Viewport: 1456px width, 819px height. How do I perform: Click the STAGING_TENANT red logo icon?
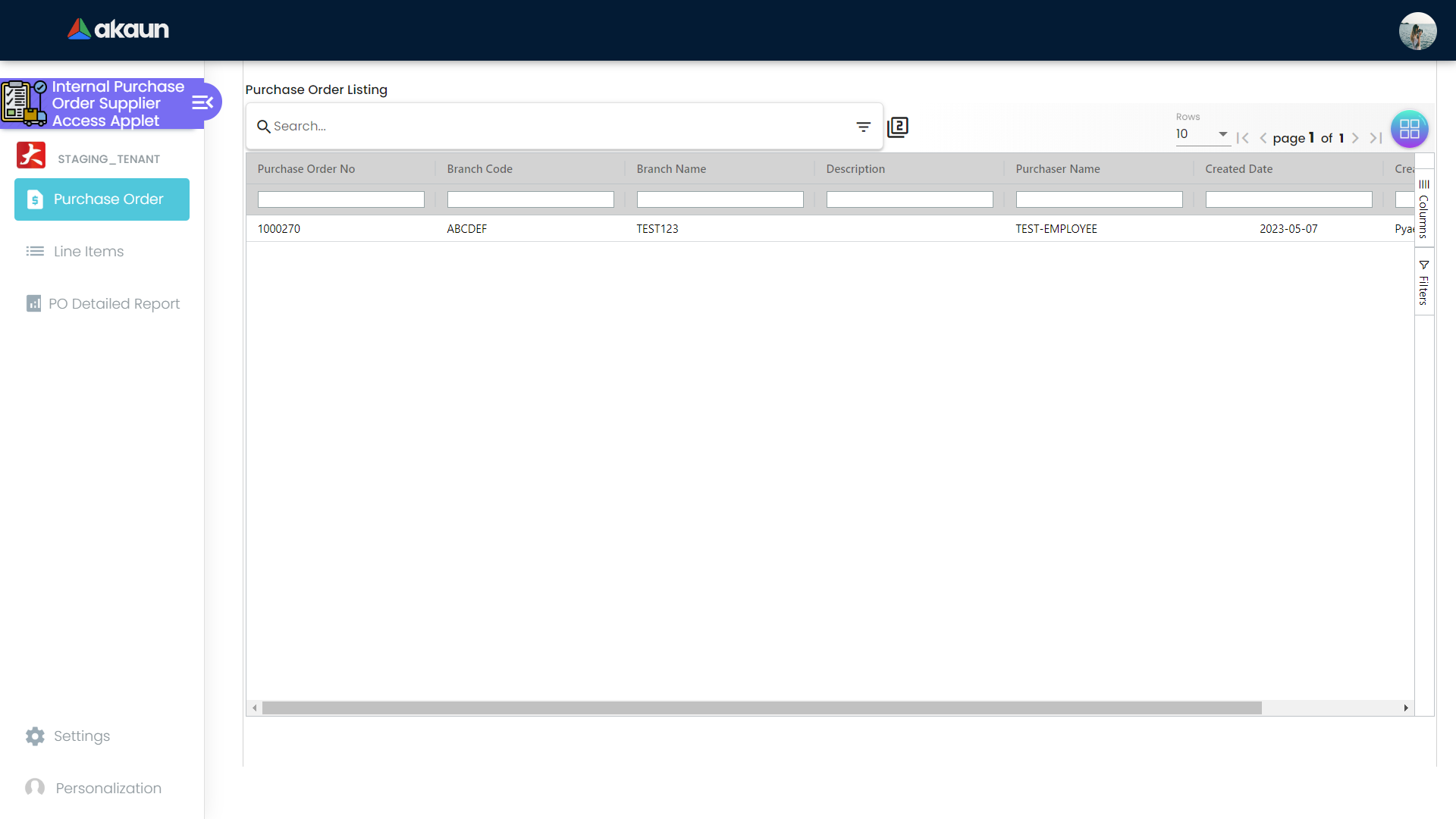click(31, 155)
